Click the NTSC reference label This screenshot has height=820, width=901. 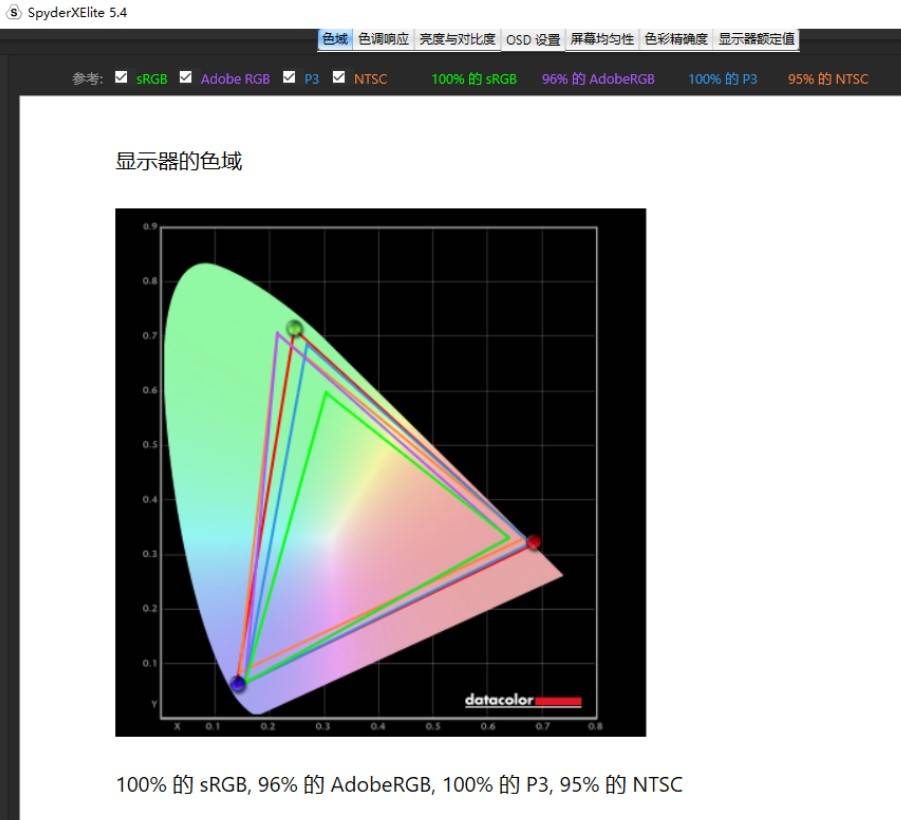[370, 79]
